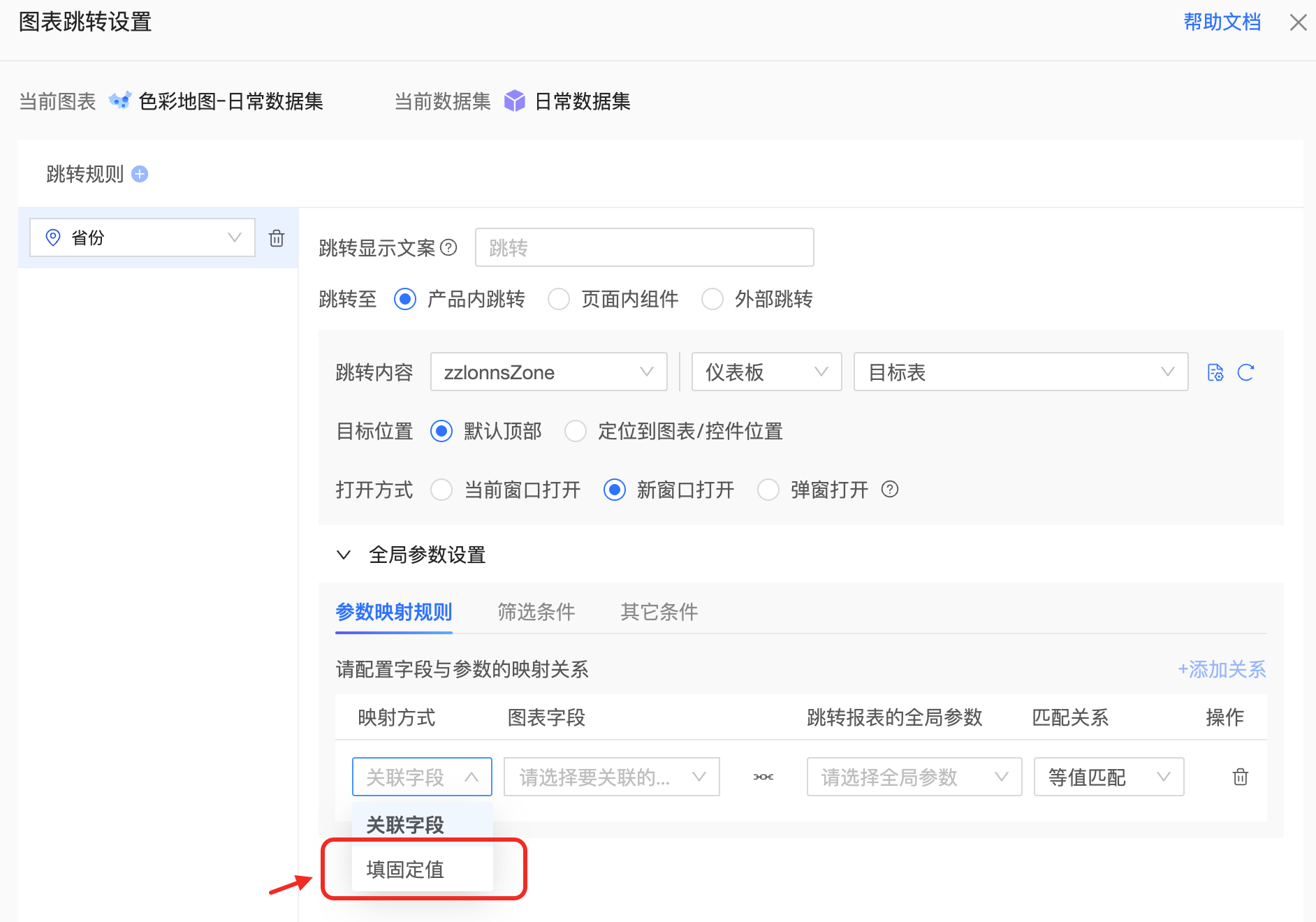1316x922 pixels.
Task: Choose 填固定值 from the dropdown list
Action: coord(406,870)
